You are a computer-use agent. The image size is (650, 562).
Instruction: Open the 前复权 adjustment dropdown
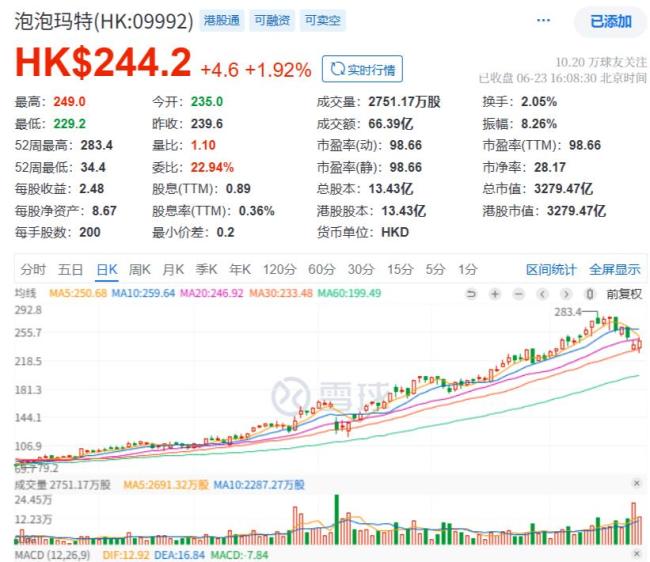(x=624, y=294)
